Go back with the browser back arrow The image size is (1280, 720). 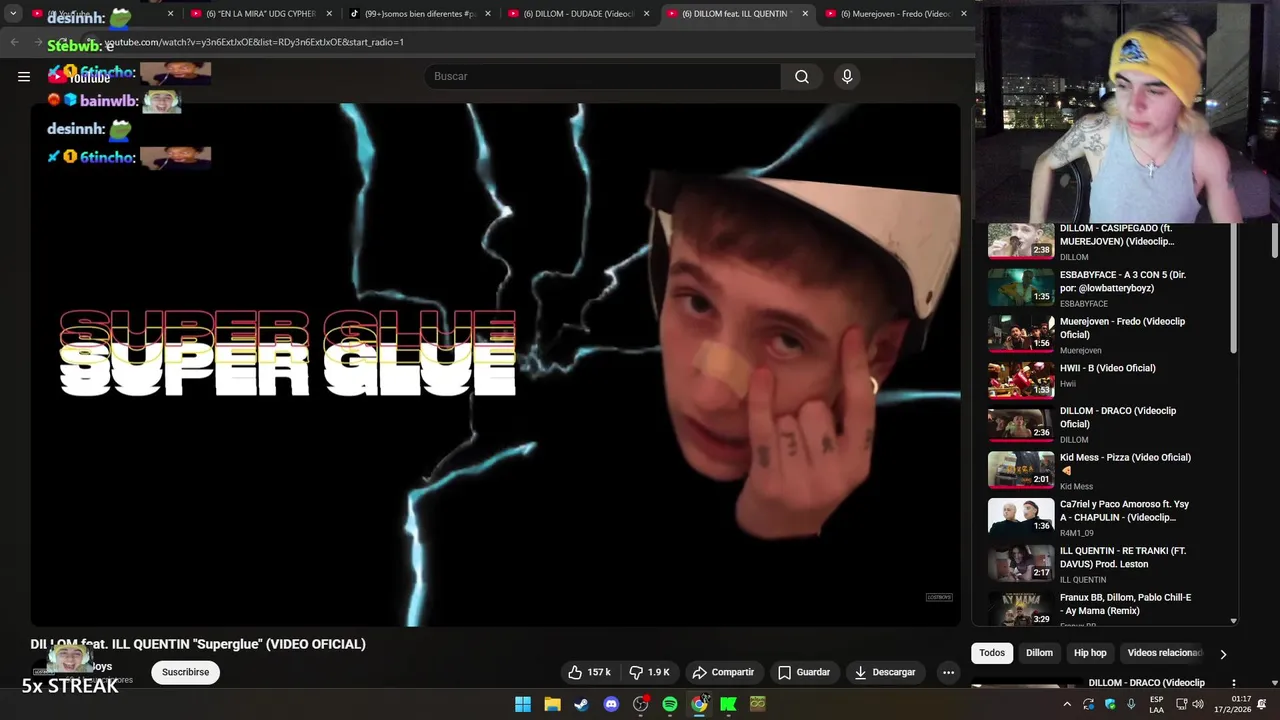14,42
